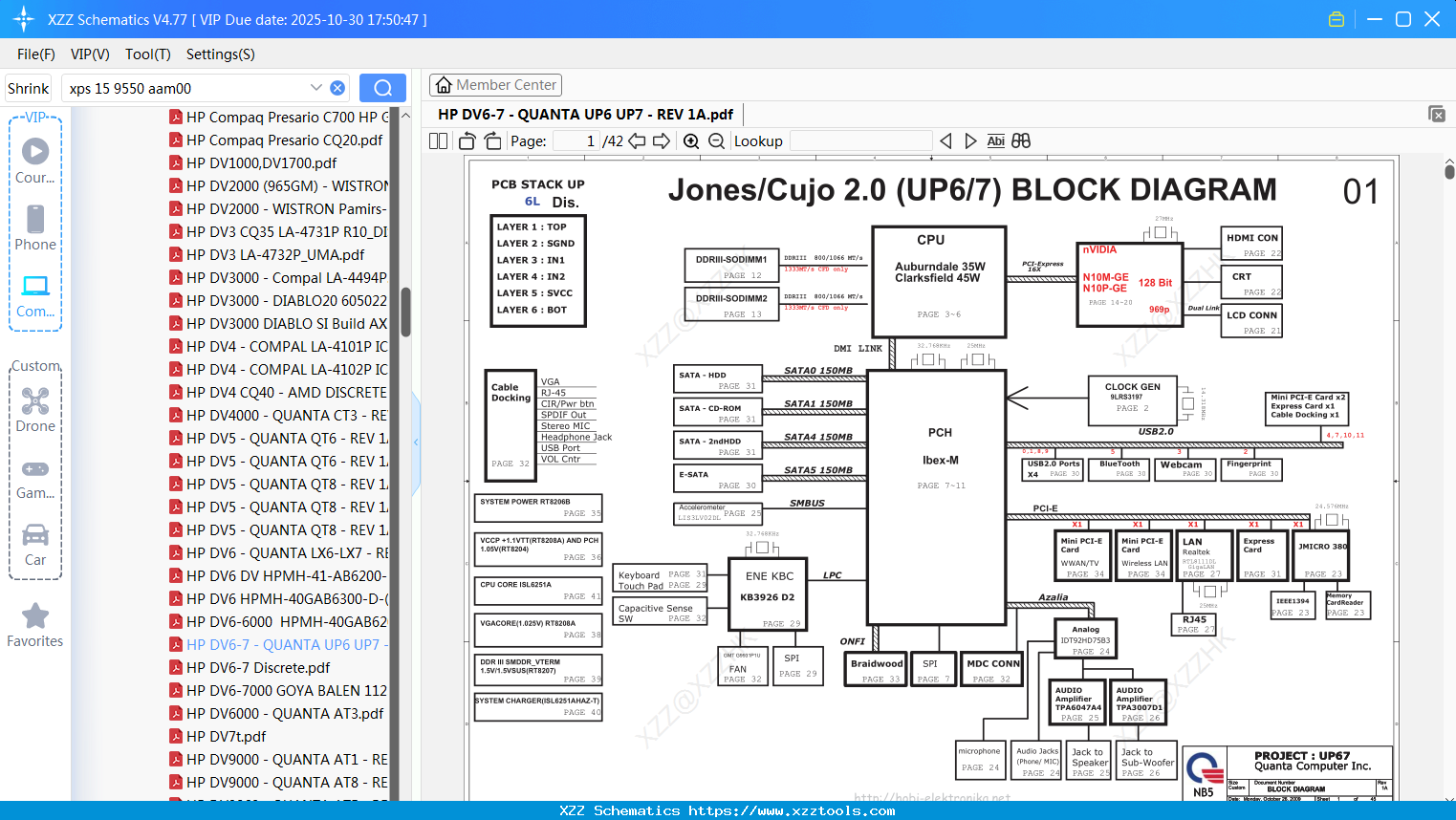Rotate the page clockwise
1456x820 pixels.
click(492, 140)
